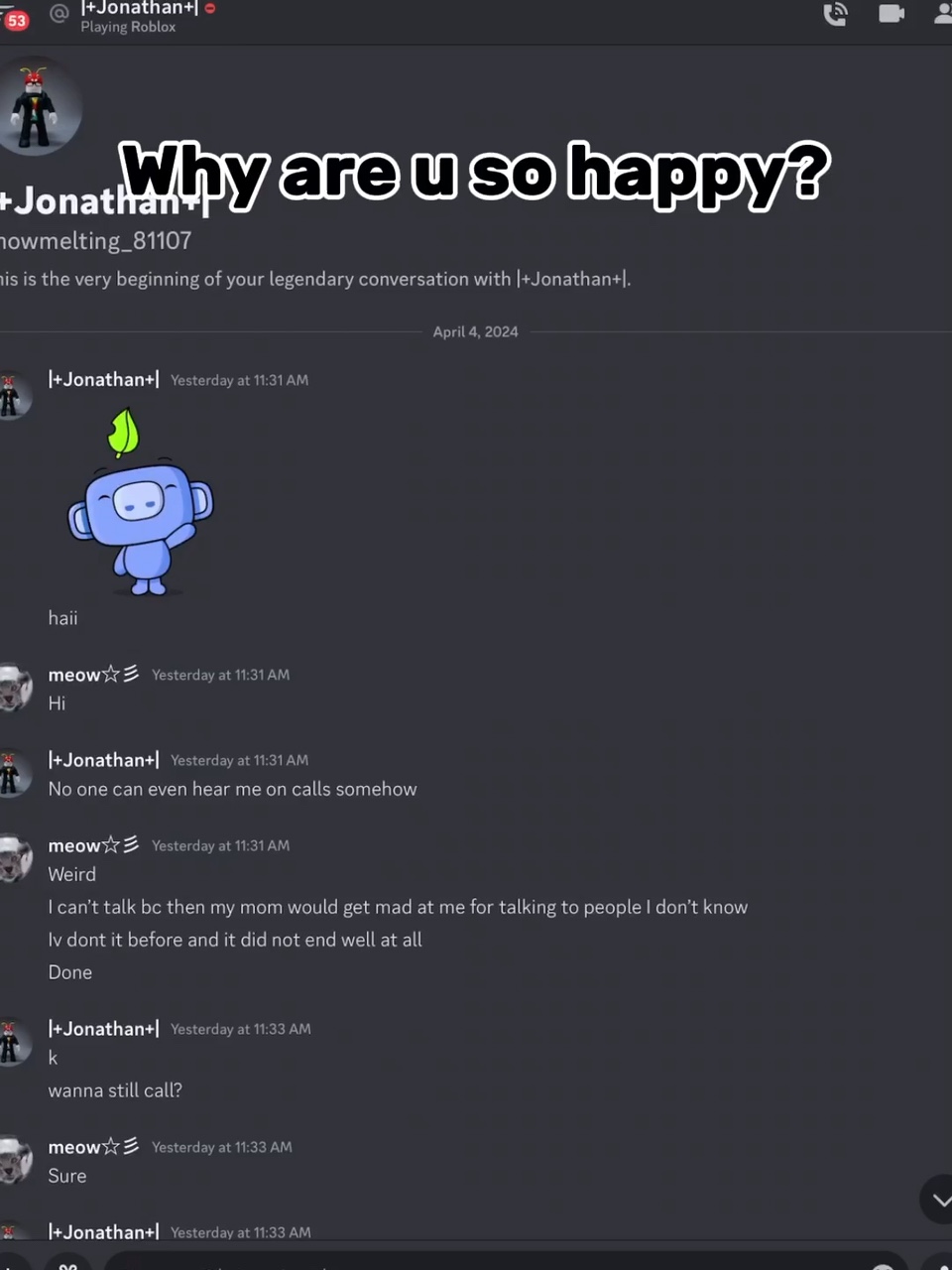Click the @ direct message icon
The width and height of the screenshot is (952, 1270).
(59, 13)
